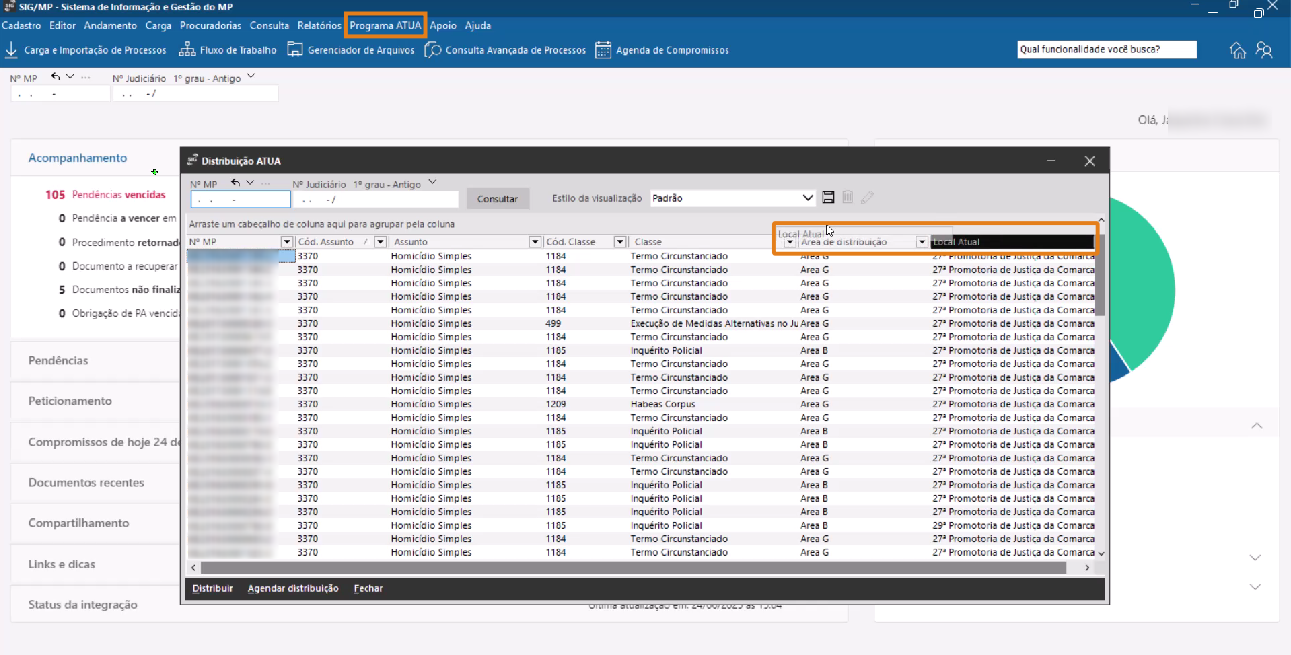The height and width of the screenshot is (655, 1291).
Task: Expand the Pendências section
Action: 58,360
